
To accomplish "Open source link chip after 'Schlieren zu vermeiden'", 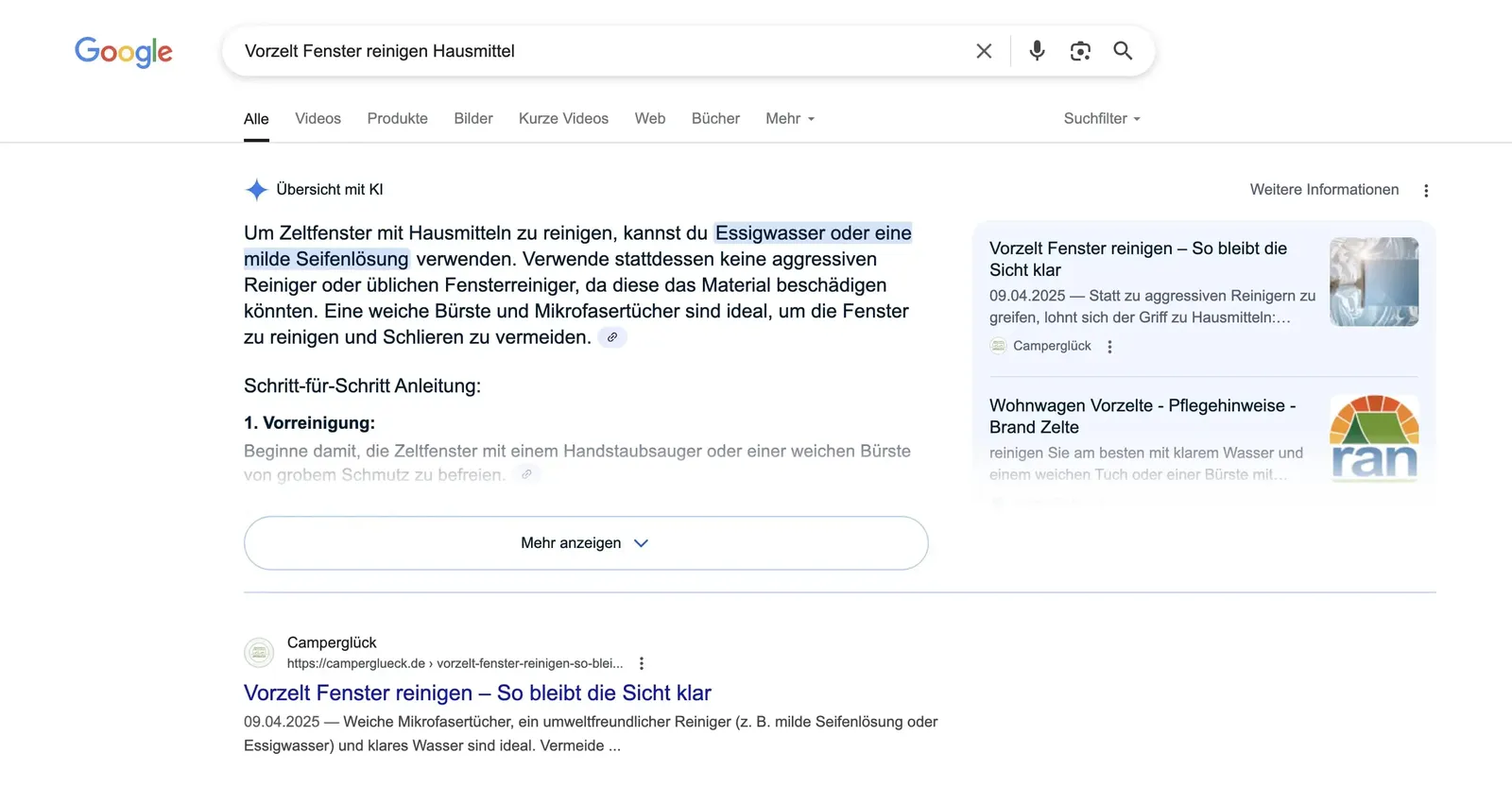I will click(x=612, y=337).
